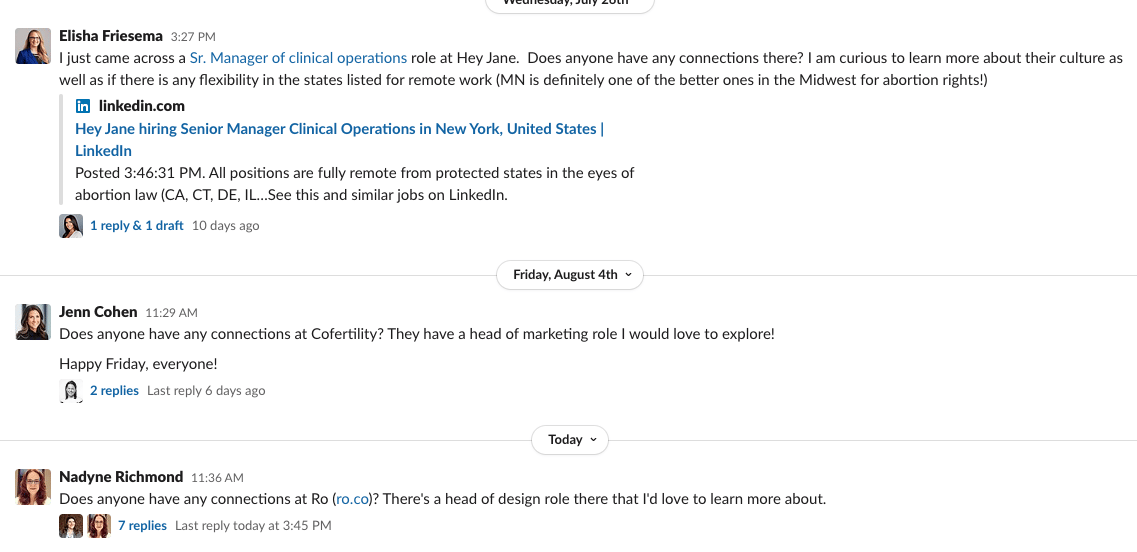Open Hey Jane hiring LinkedIn preview title

339,129
